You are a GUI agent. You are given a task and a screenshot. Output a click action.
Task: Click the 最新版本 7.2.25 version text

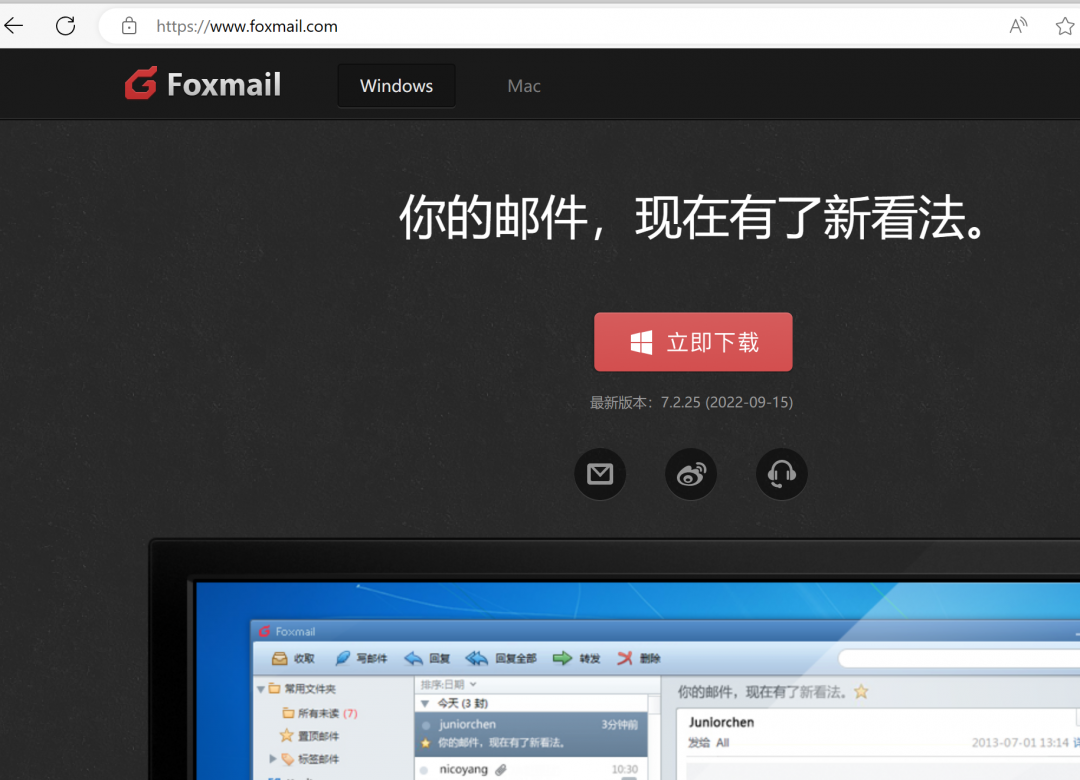click(692, 402)
